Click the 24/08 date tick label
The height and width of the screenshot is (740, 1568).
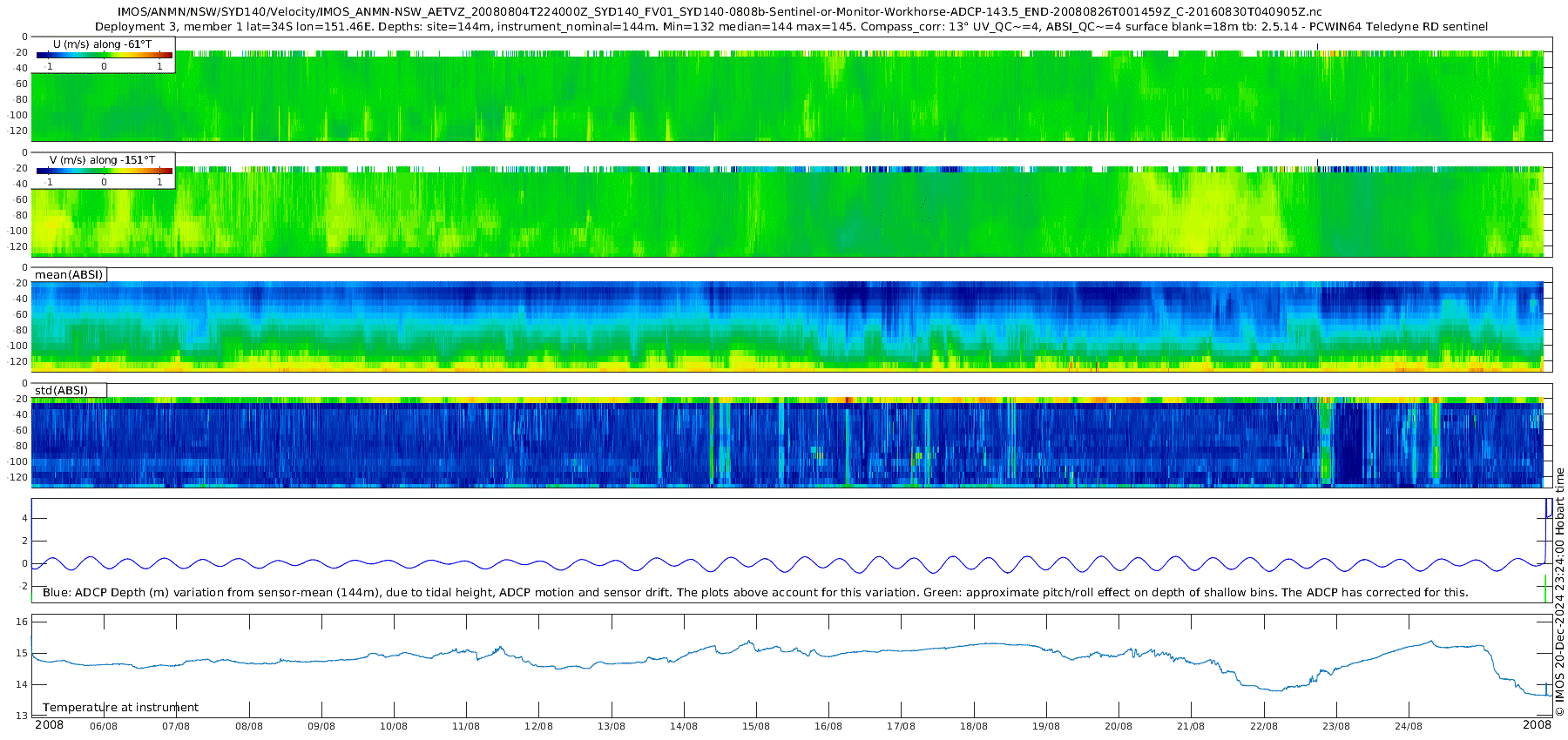(1409, 726)
